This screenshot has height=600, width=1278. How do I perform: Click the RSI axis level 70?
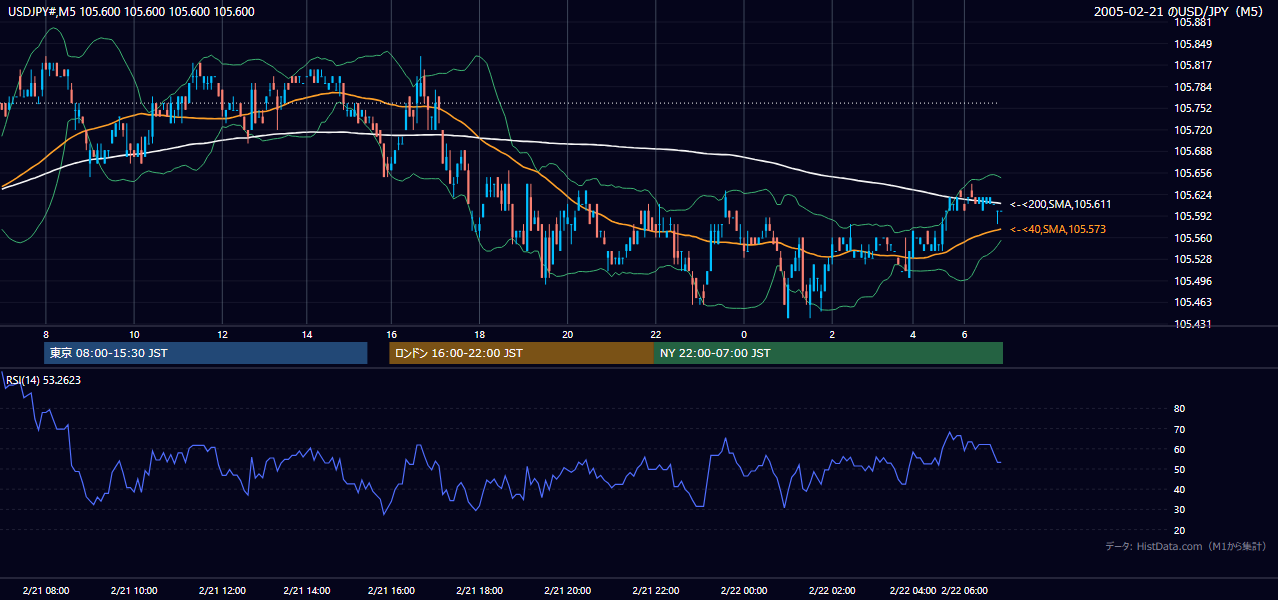[1180, 429]
